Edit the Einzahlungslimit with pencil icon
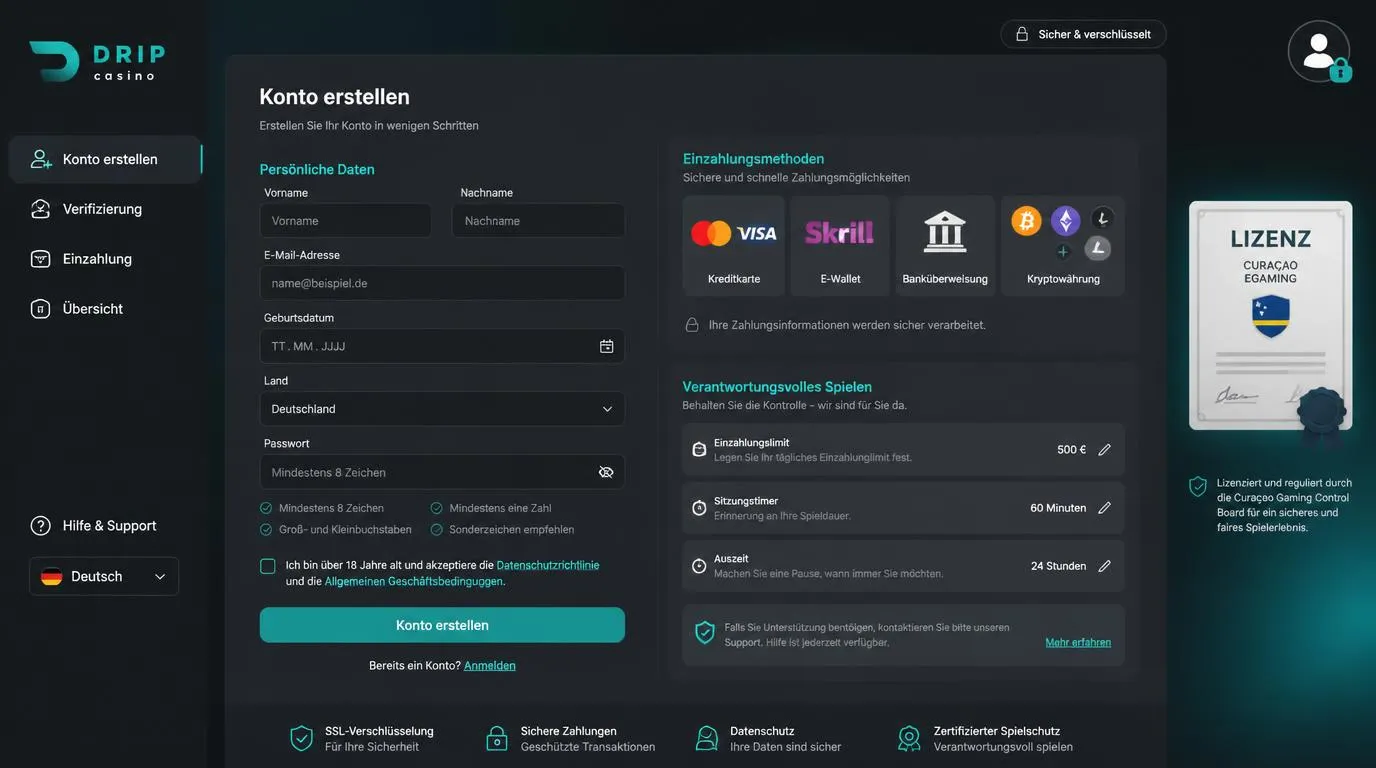1376x768 pixels. pos(1104,450)
